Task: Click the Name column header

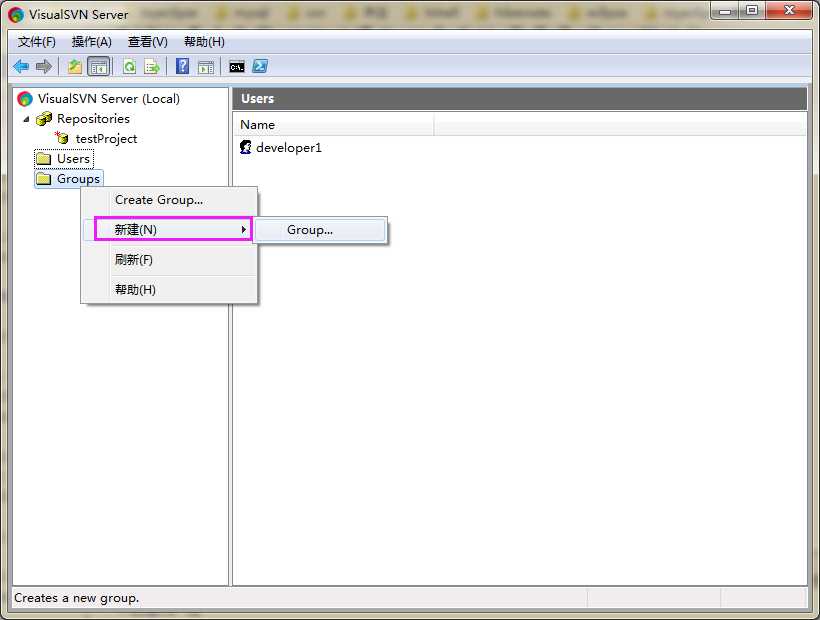Action: 334,125
